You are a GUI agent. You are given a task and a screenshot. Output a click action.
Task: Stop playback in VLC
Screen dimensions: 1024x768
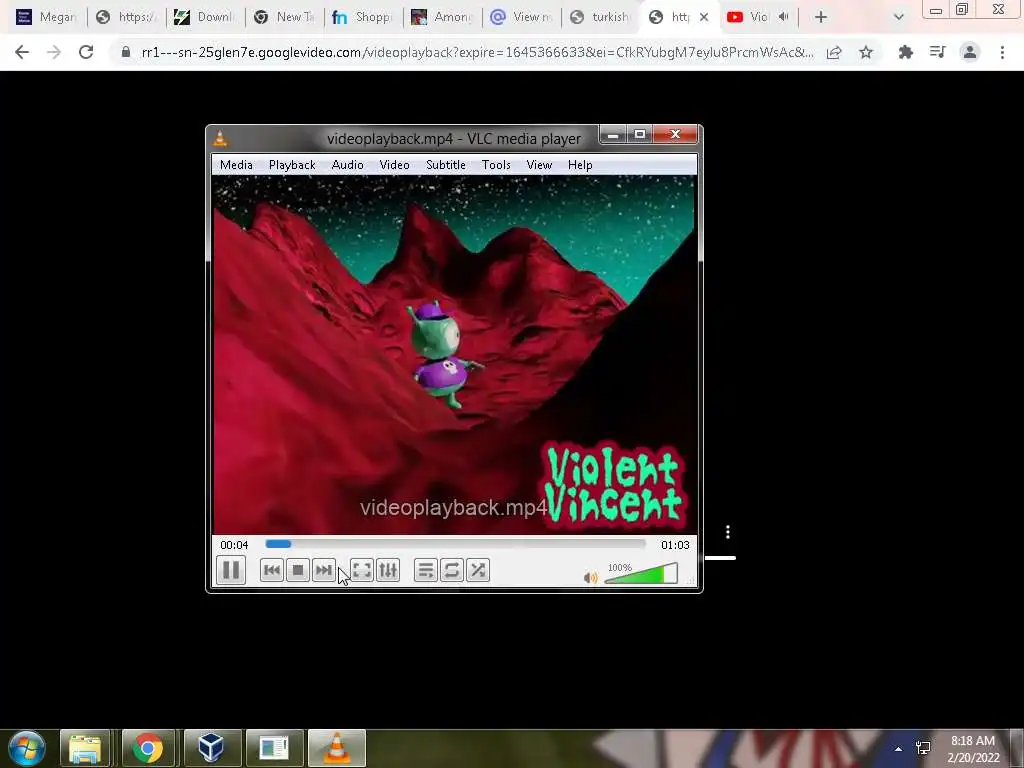(298, 571)
